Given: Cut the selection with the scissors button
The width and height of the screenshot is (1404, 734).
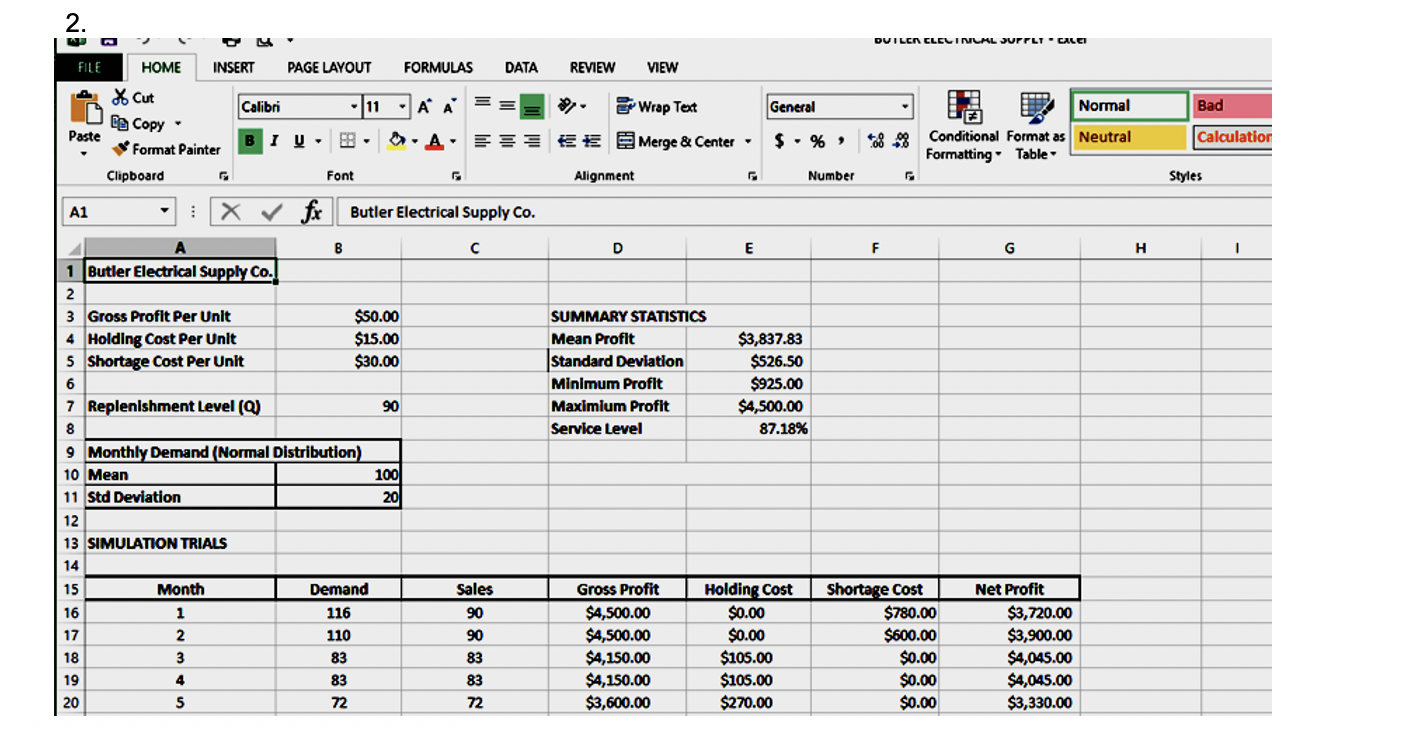Looking at the screenshot, I should (x=133, y=98).
